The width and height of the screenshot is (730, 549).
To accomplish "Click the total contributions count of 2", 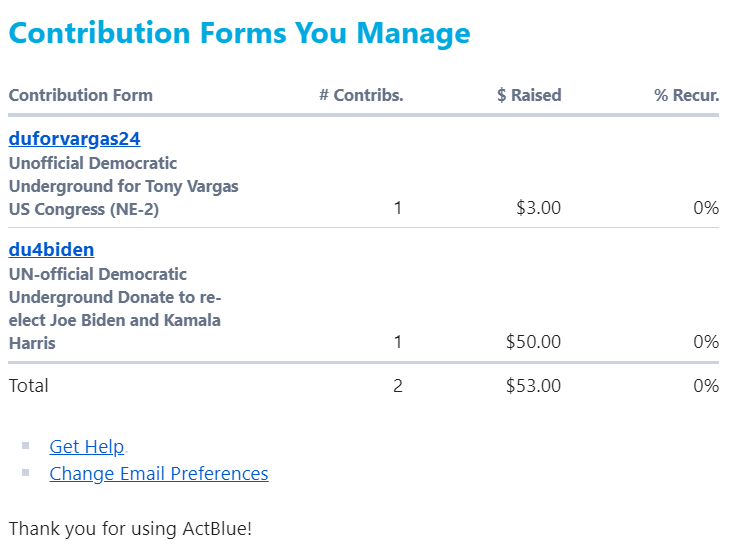I will [398, 386].
